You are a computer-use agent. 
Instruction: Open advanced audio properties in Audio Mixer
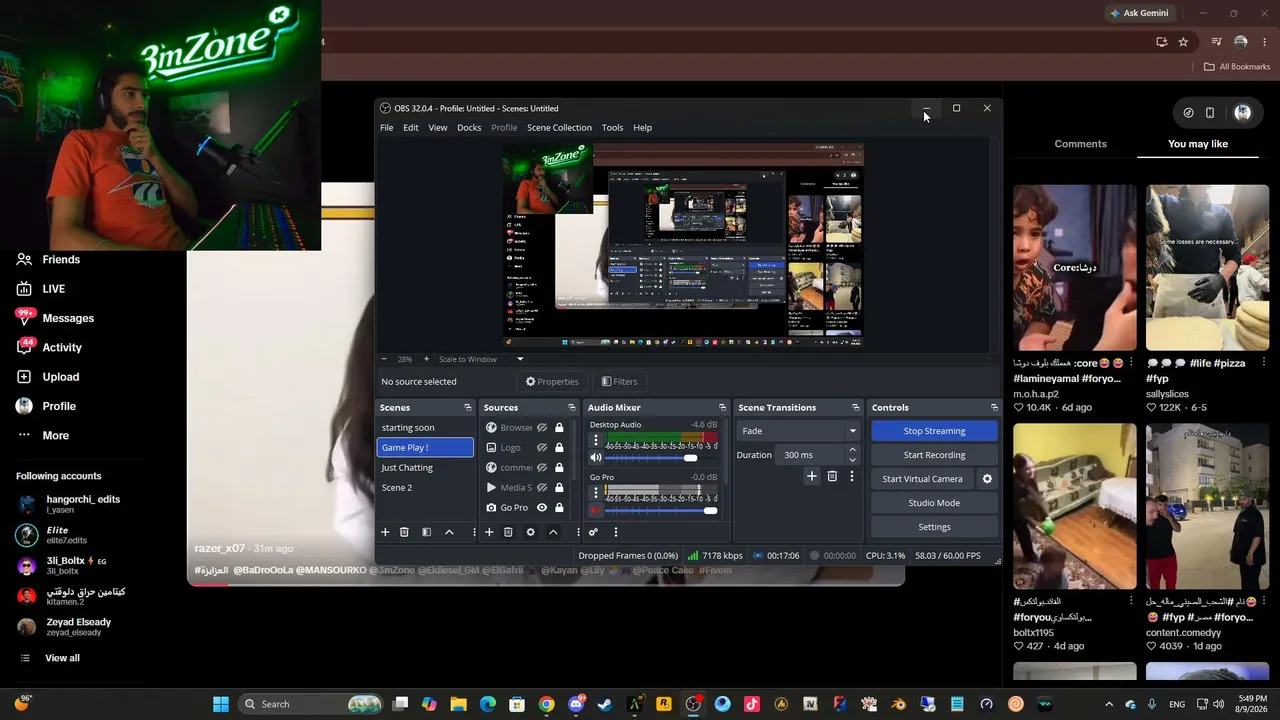pos(593,532)
